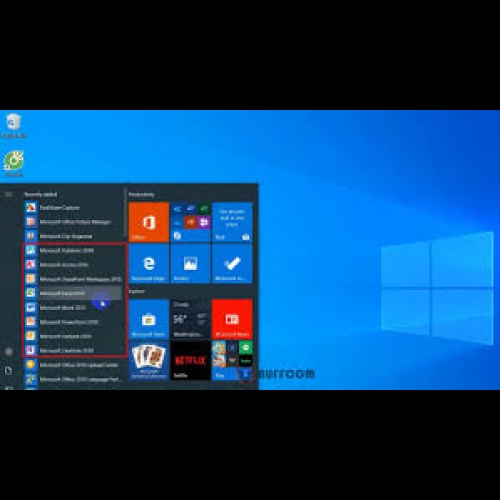Launch the Microsoft Edge tile
500x500 pixels.
click(149, 264)
